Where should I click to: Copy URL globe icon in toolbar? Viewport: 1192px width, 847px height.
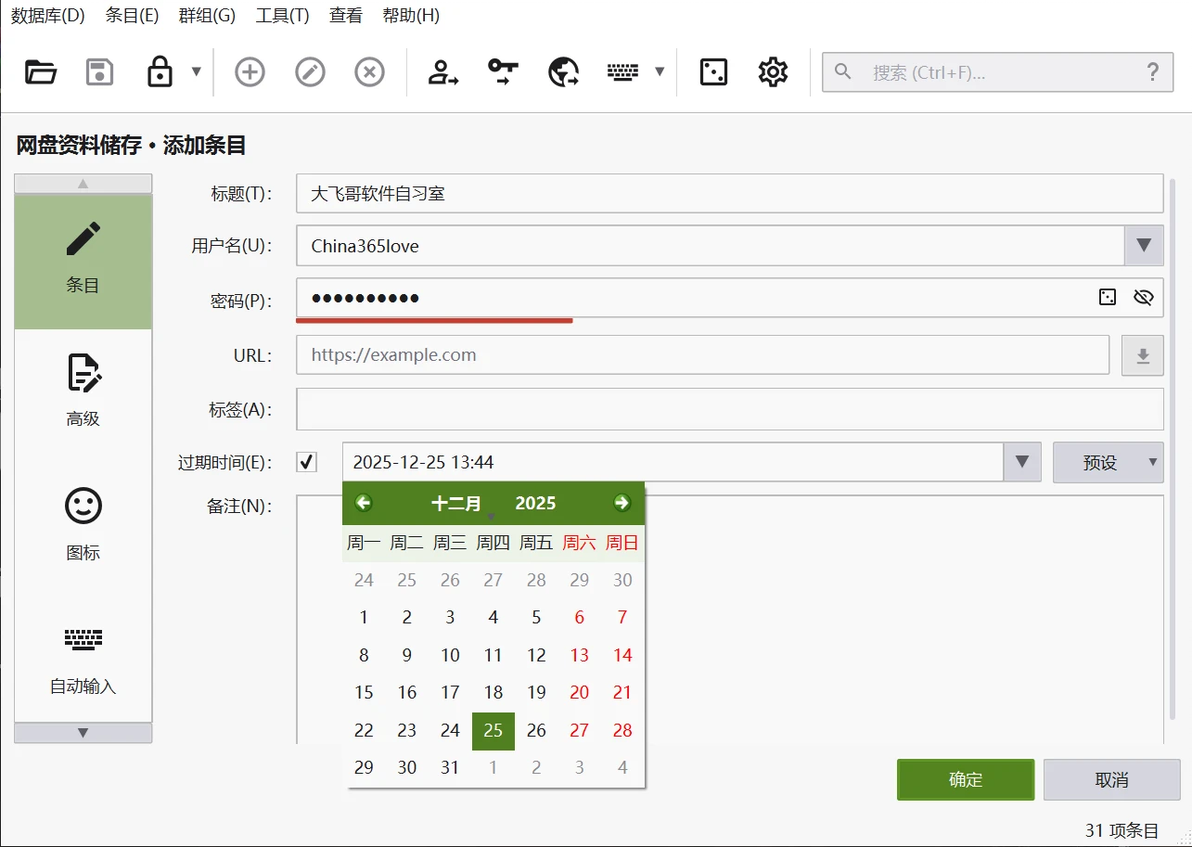point(563,72)
